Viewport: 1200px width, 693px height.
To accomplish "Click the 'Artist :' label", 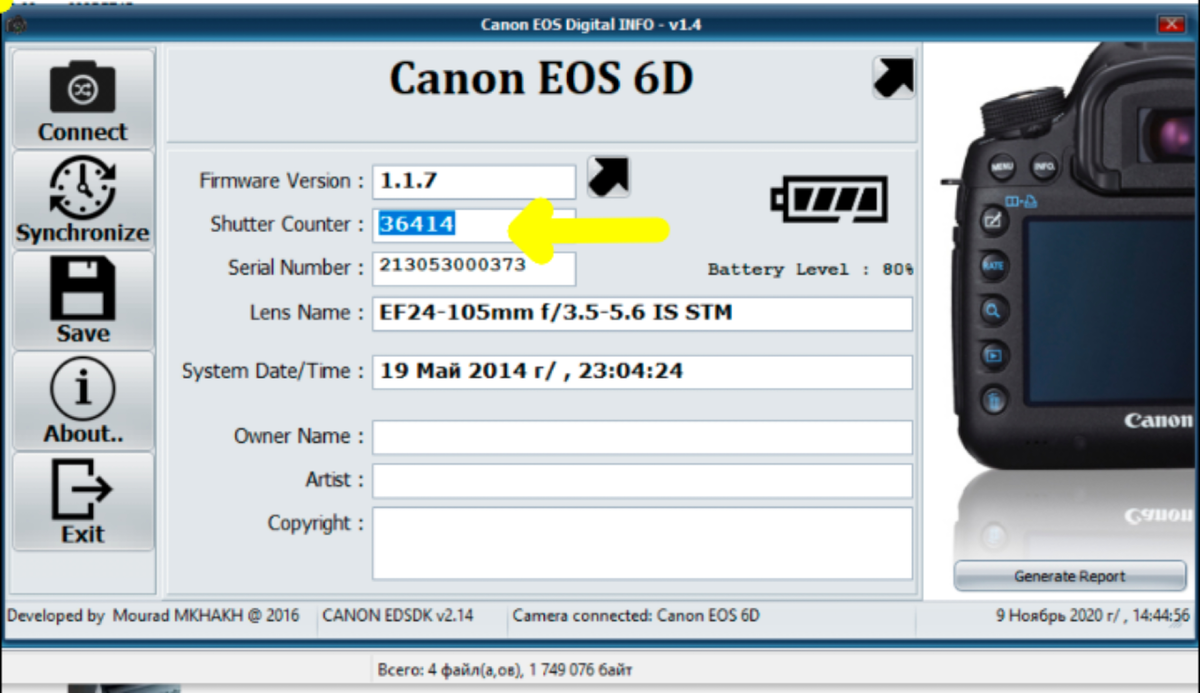I will point(335,481).
